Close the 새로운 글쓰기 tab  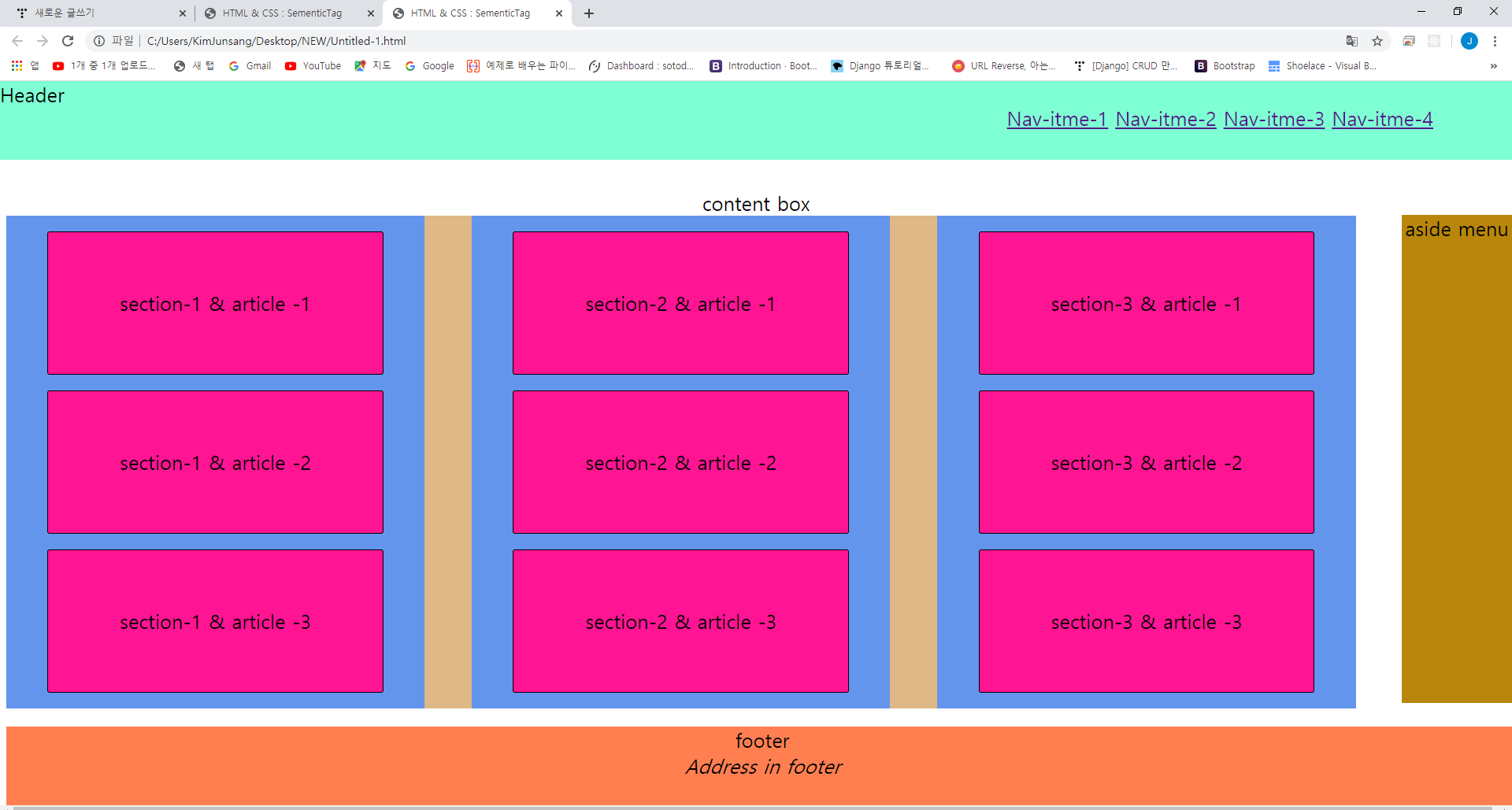183,13
